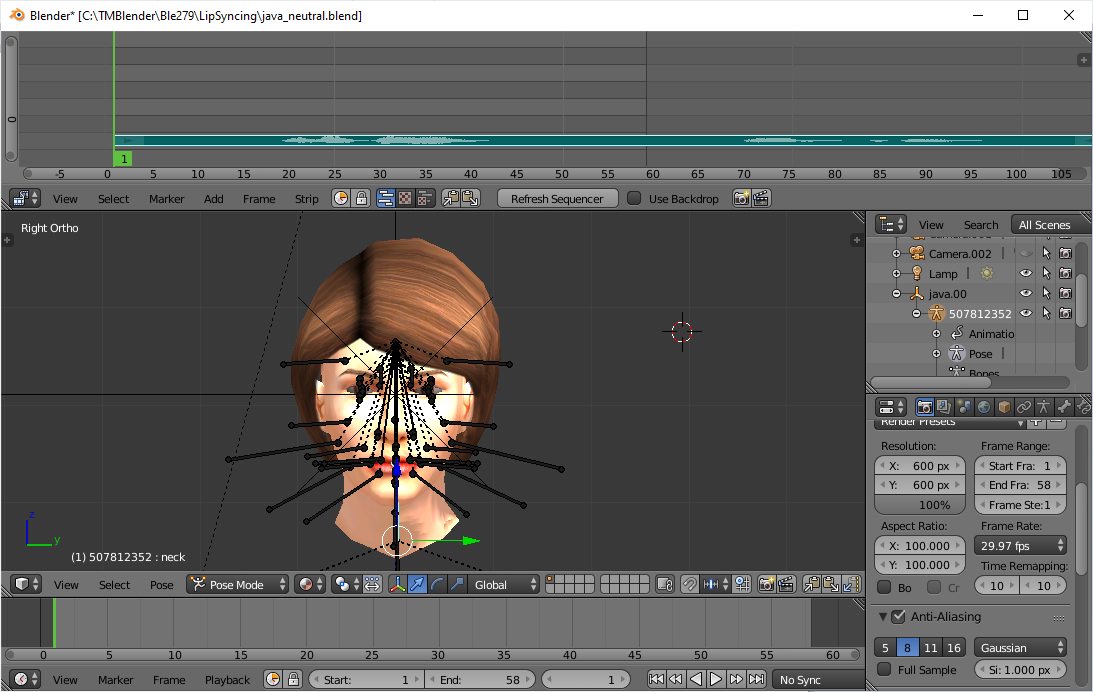Open the Gaussian filter dropdown

coord(1021,647)
